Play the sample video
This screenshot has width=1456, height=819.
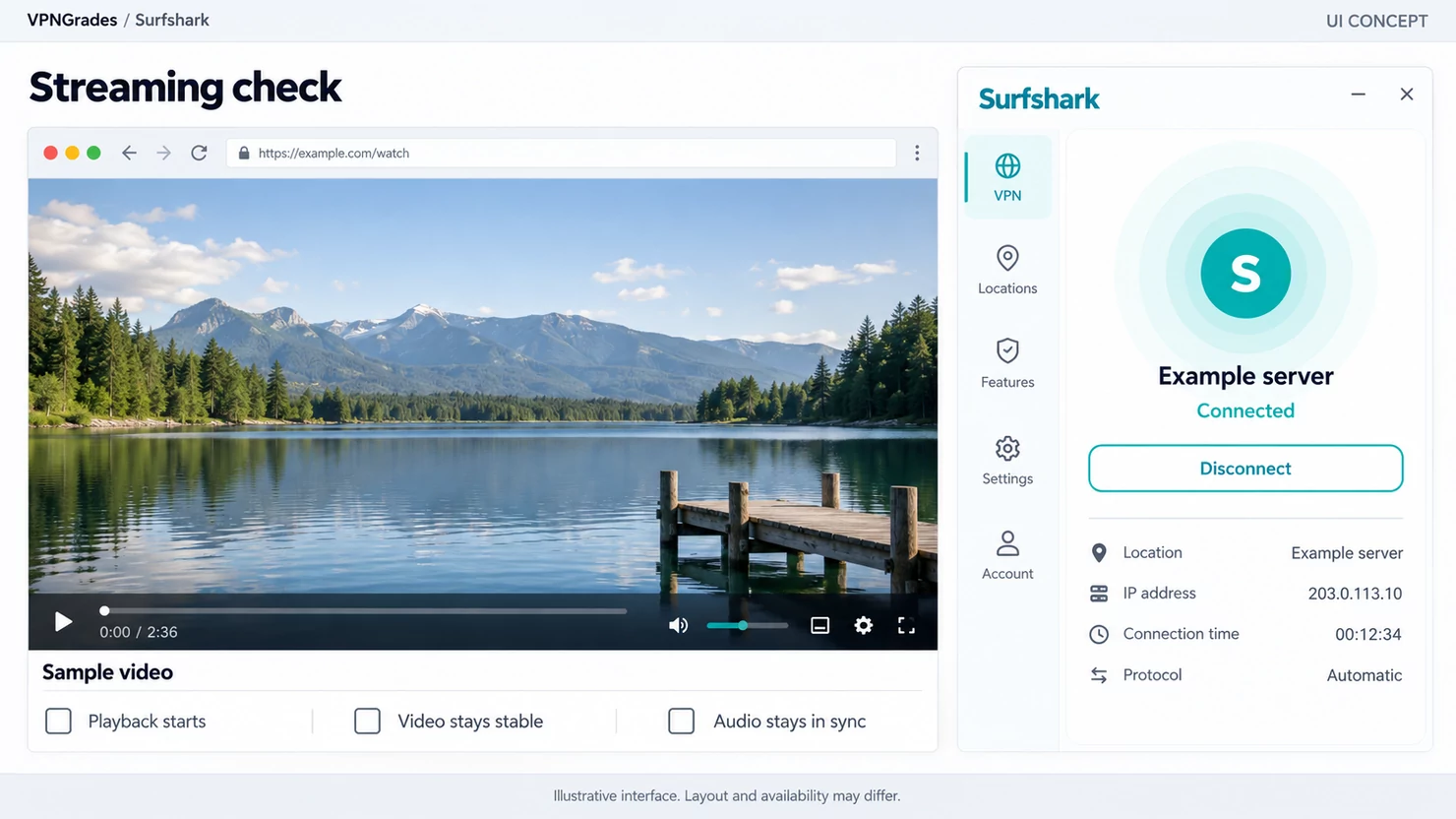(63, 621)
